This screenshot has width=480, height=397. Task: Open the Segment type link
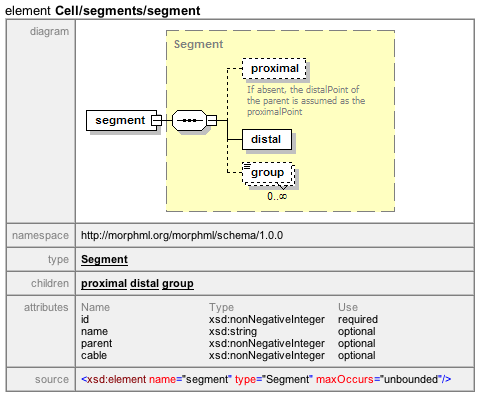tap(104, 259)
